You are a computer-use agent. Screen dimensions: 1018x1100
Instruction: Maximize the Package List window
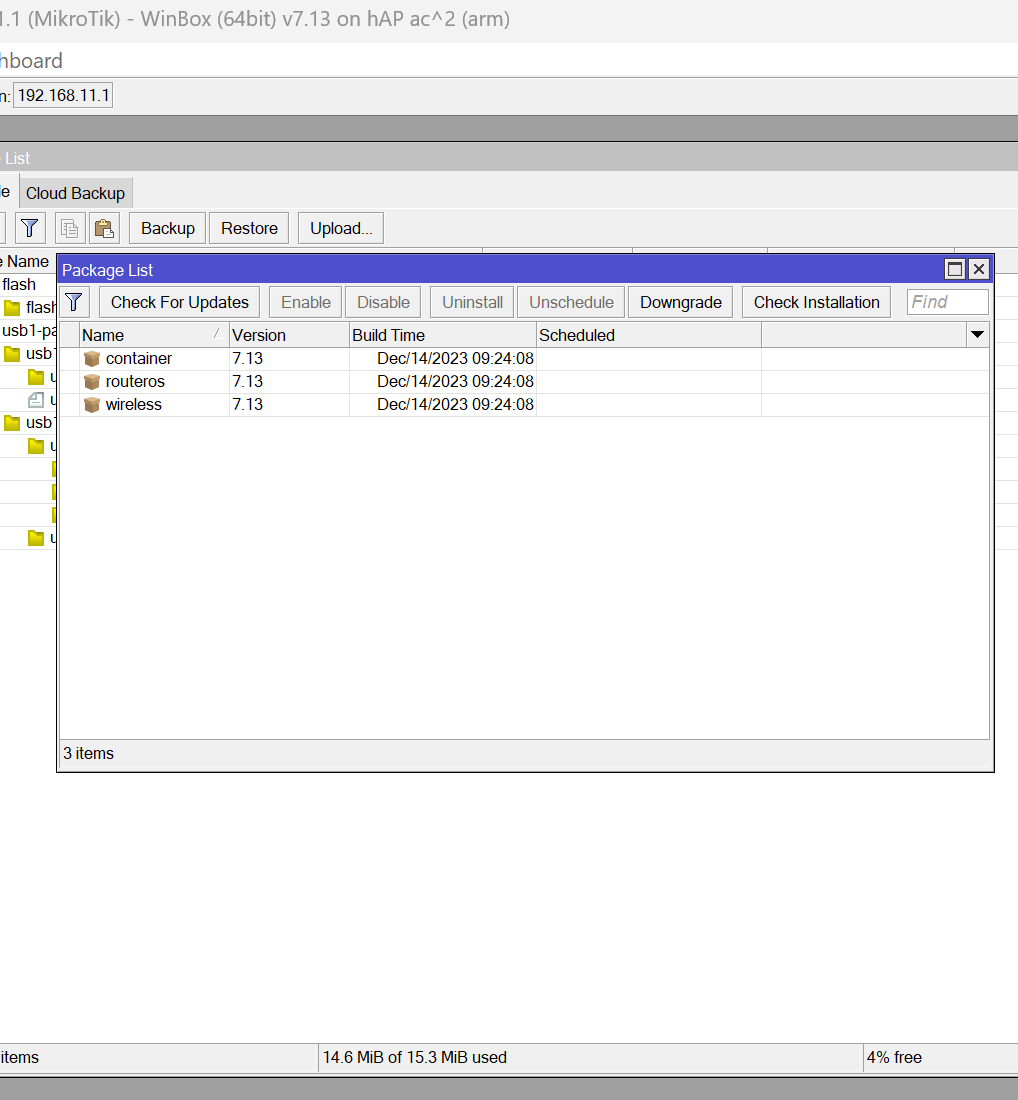coord(955,269)
